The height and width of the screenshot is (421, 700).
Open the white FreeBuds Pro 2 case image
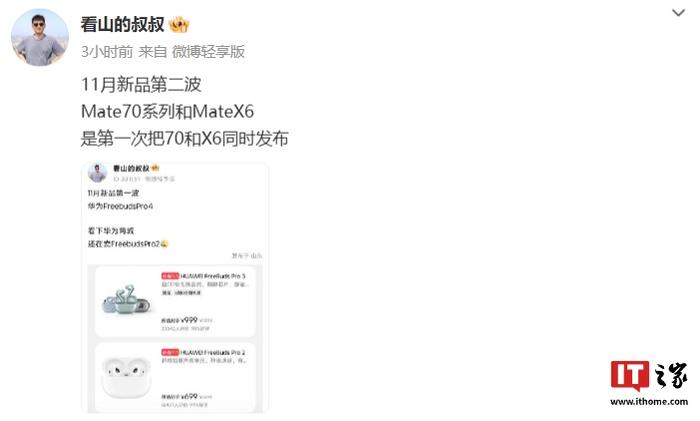(126, 376)
